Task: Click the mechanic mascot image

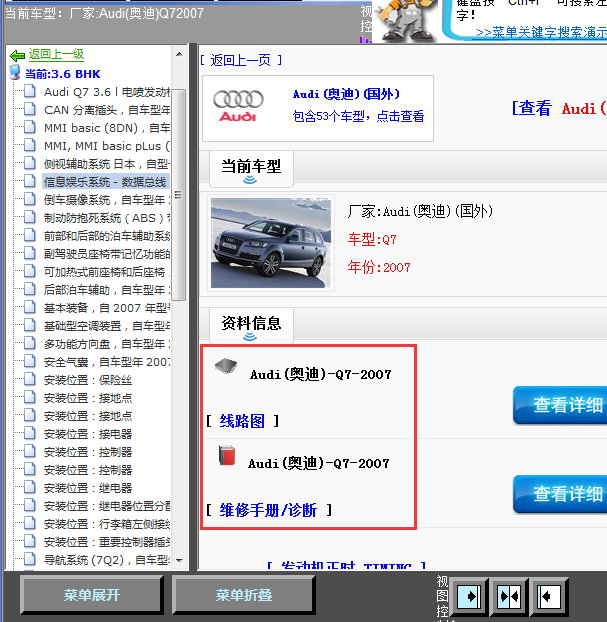Action: (407, 20)
